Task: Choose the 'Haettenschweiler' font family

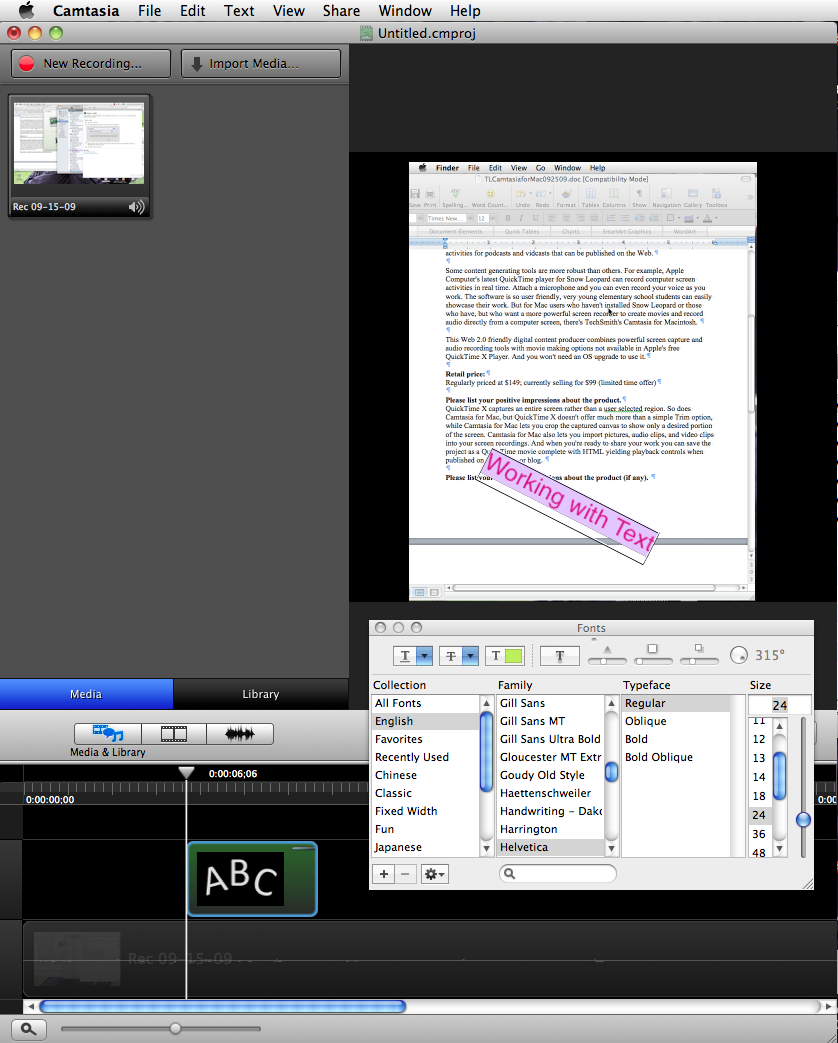Action: pos(545,793)
